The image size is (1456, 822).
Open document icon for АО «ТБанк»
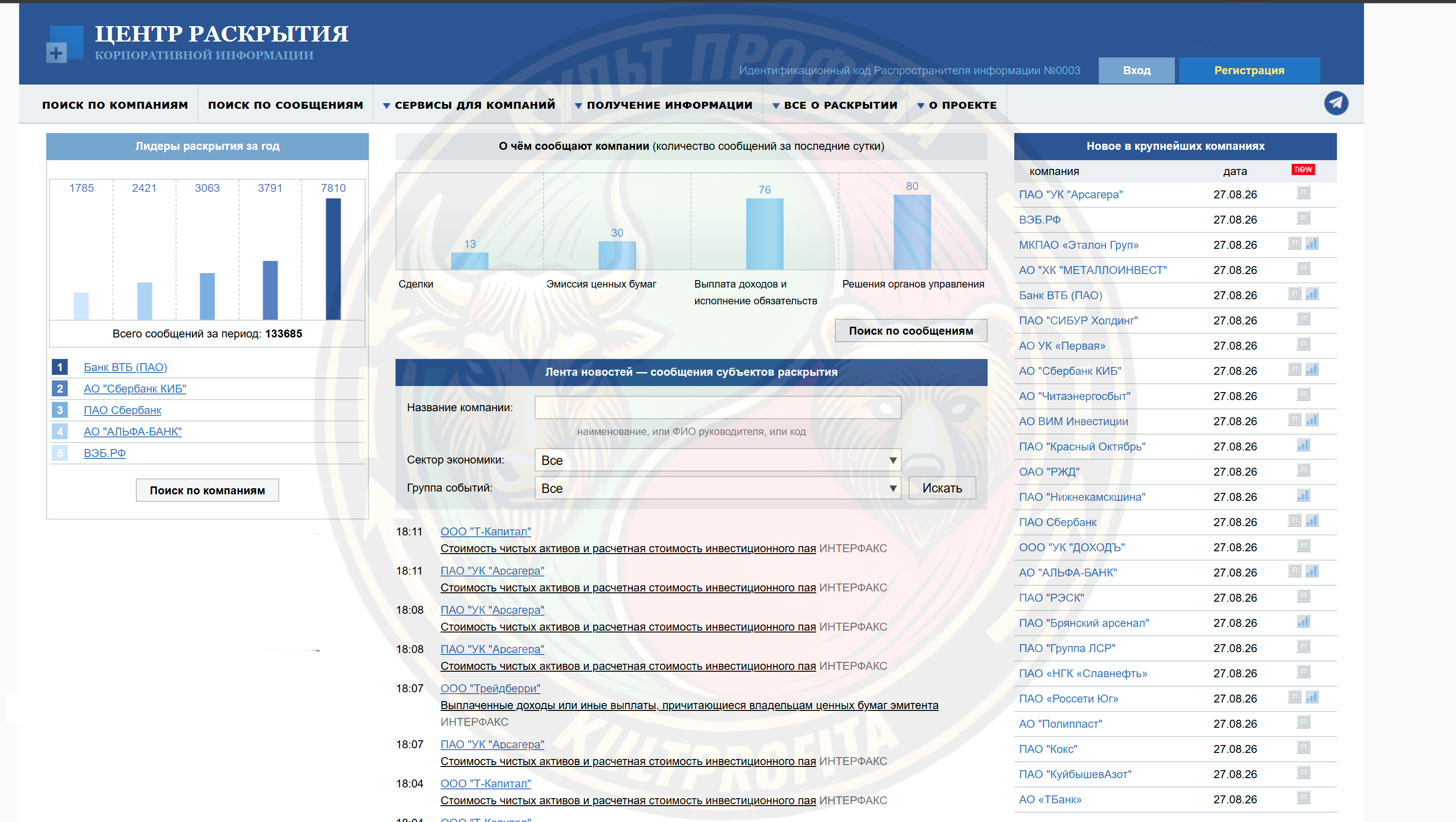pyautogui.click(x=1303, y=798)
